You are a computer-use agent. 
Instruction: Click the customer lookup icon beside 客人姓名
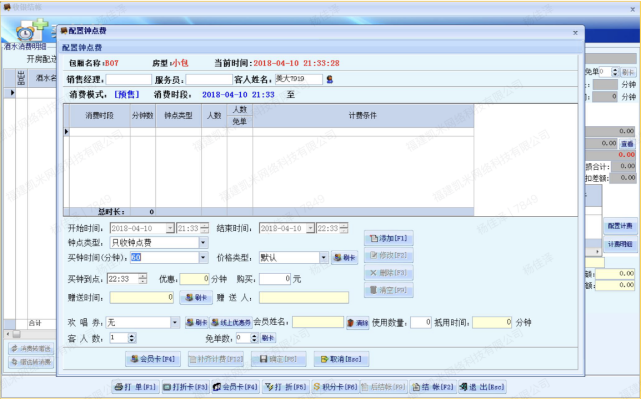[329, 79]
